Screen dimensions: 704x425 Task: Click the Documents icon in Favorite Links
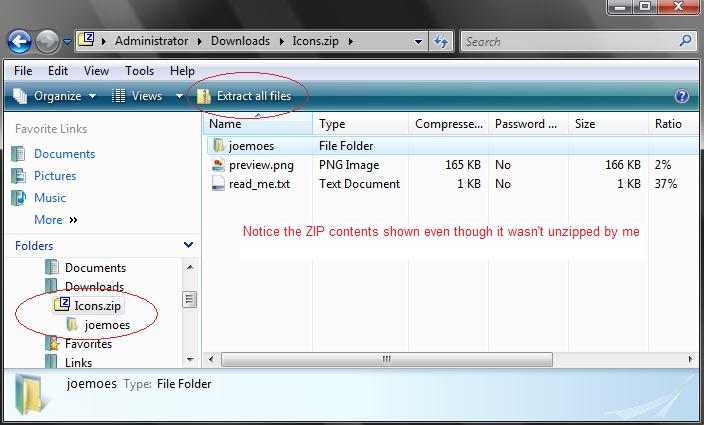click(18, 154)
